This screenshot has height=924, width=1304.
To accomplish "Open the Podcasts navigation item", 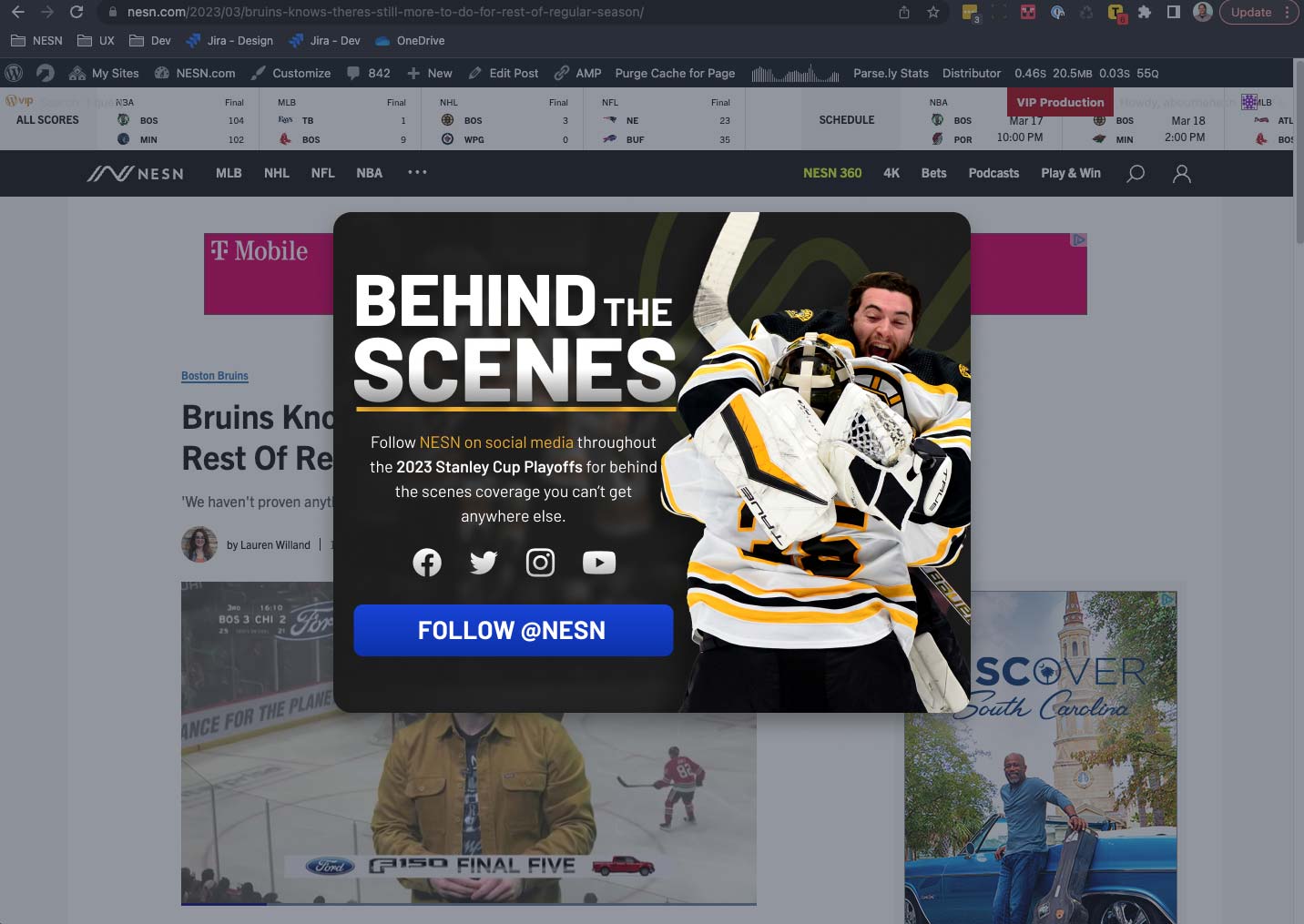I will coord(993,173).
